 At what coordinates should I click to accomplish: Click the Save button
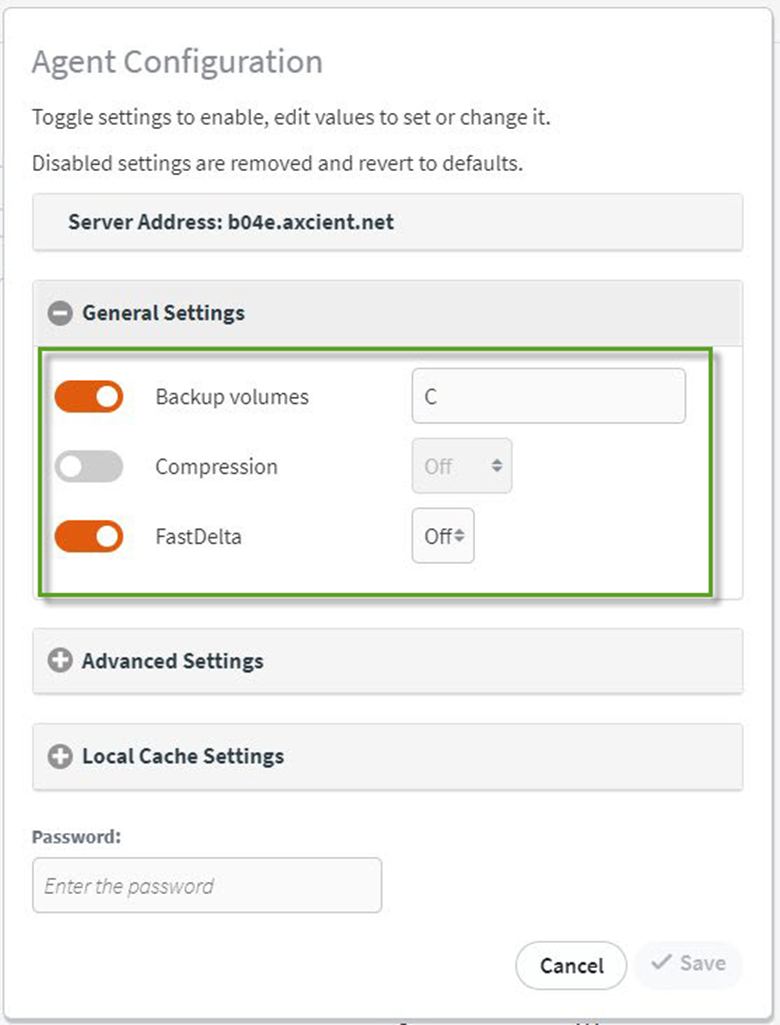click(688, 964)
